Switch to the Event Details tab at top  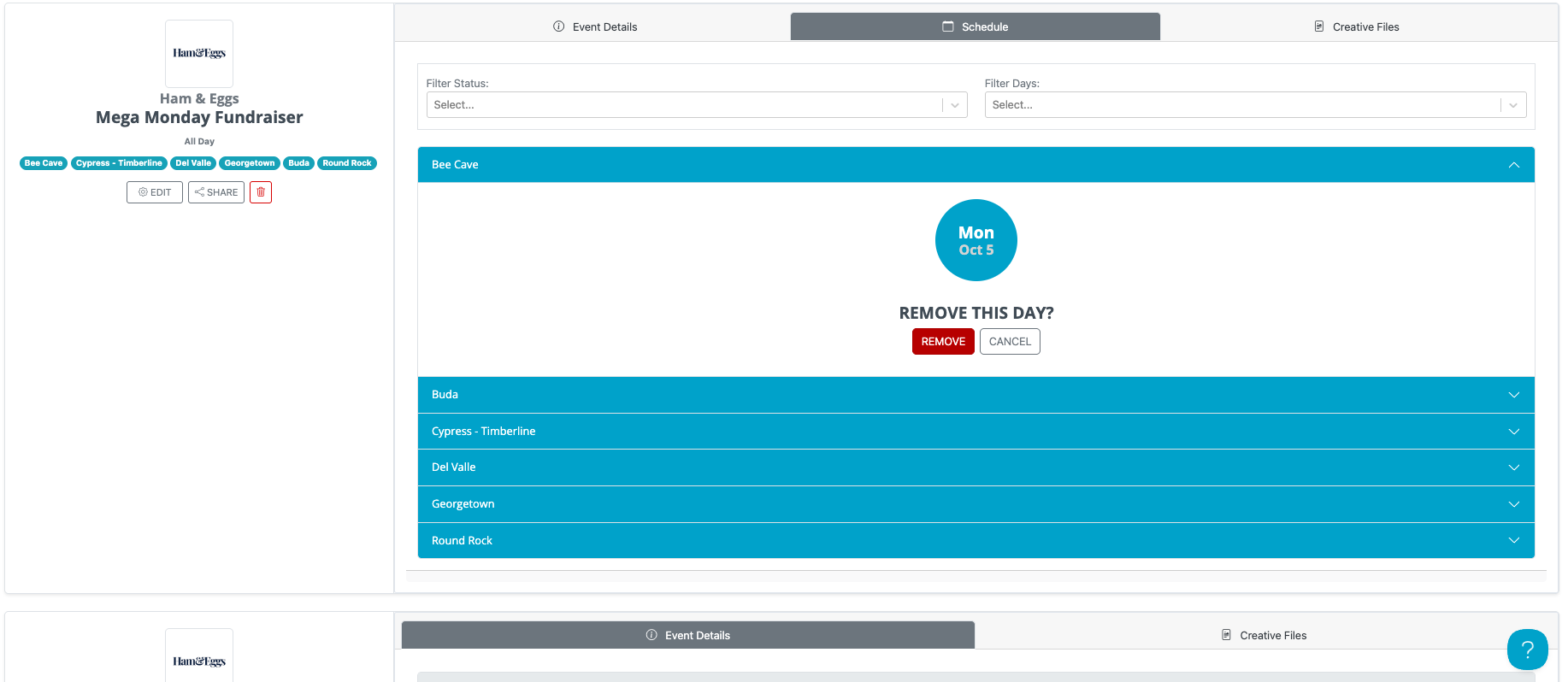tap(595, 26)
